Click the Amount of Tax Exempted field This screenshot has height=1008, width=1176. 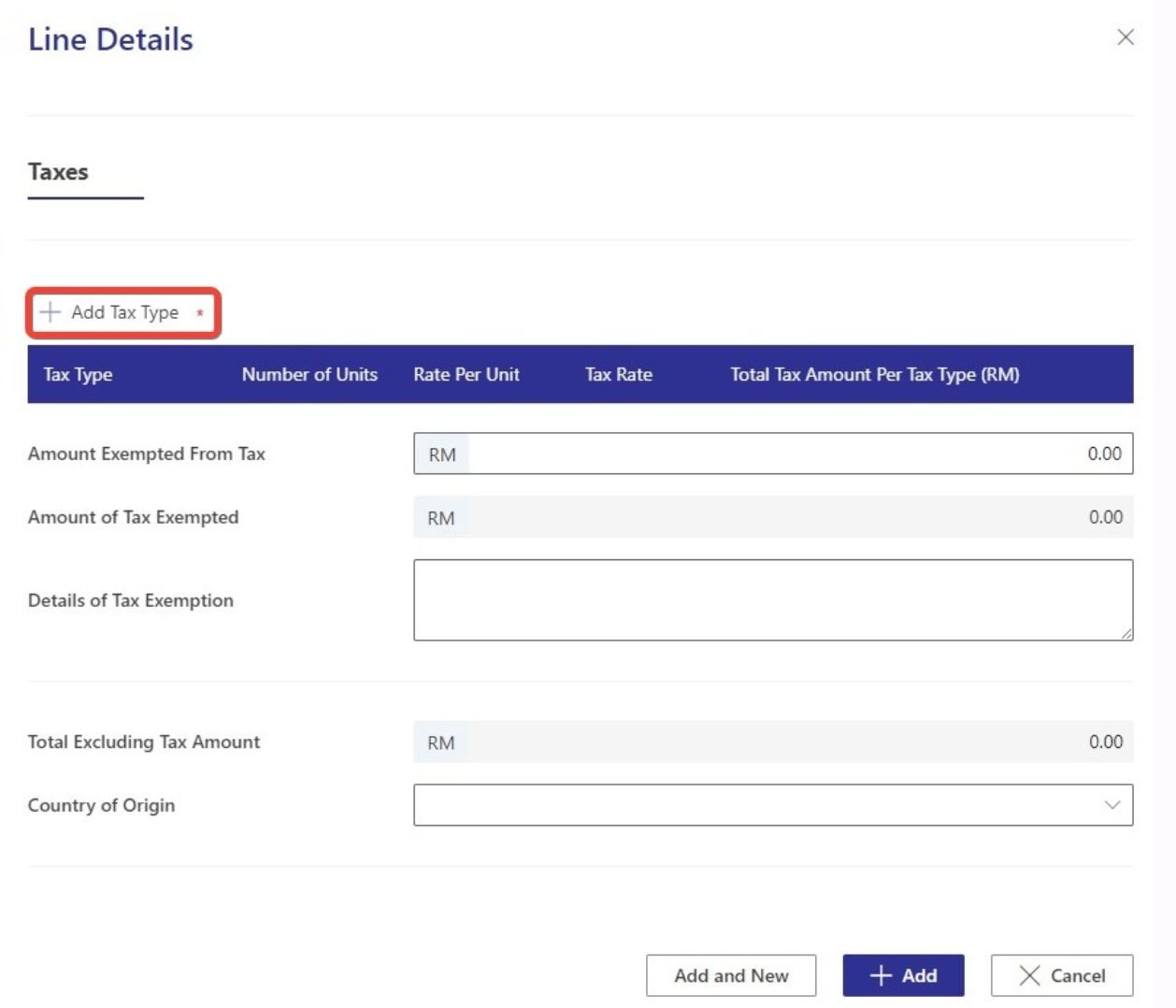point(773,517)
